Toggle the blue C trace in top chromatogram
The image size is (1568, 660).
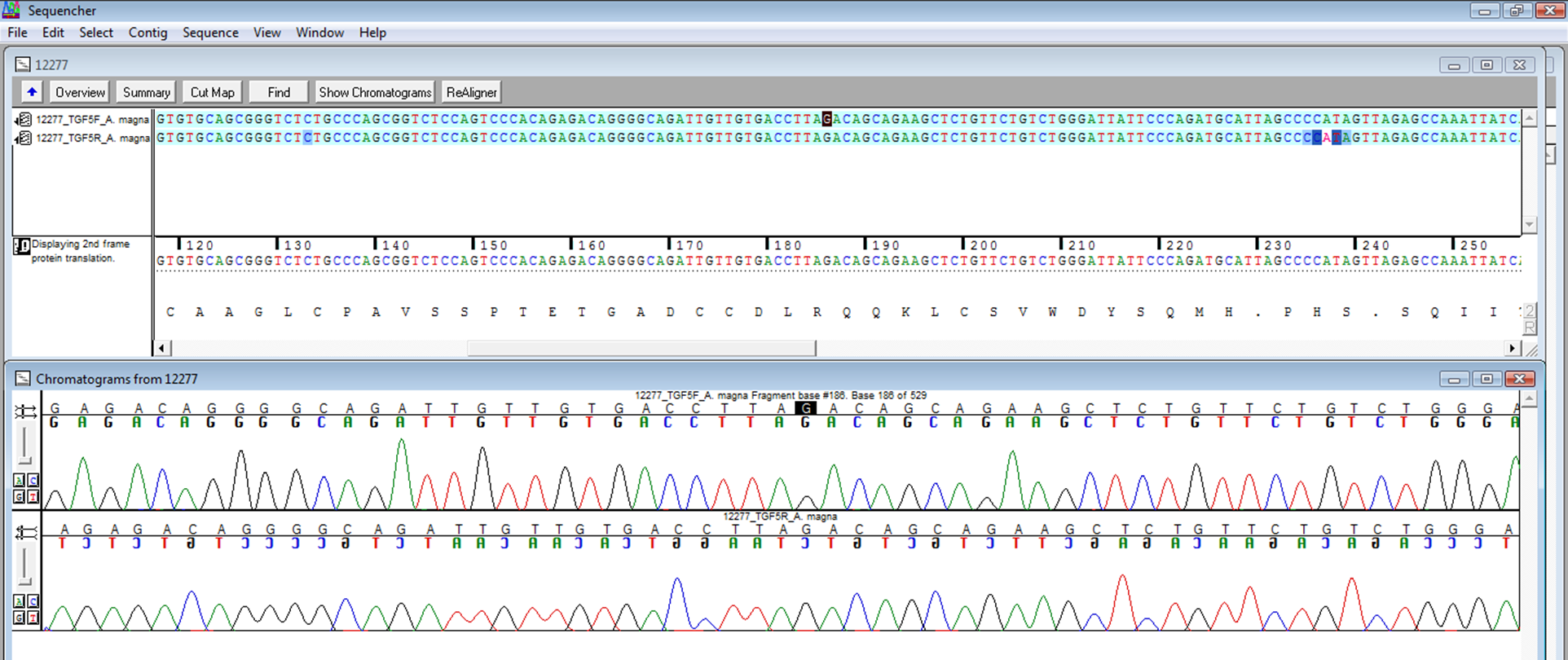pyautogui.click(x=33, y=481)
